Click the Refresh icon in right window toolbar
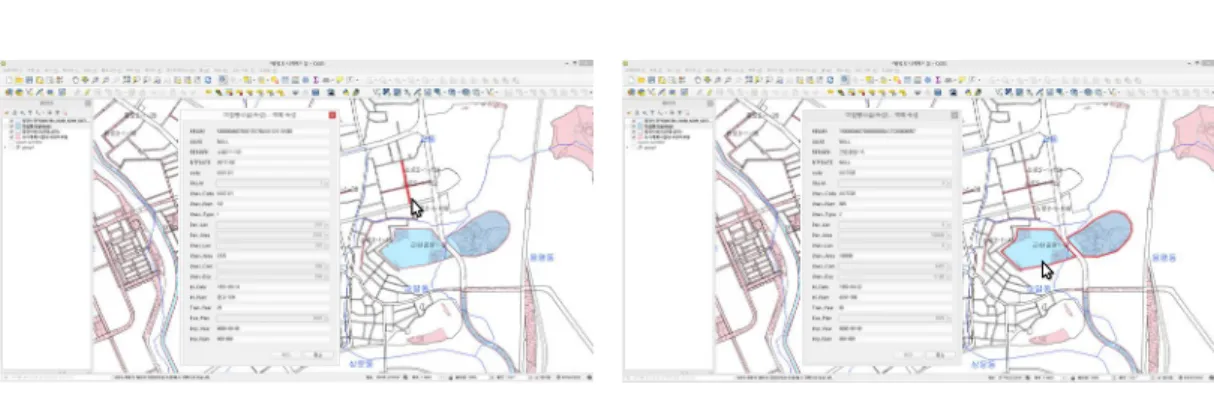Screen dimensions: 1214x399 pos(829,80)
